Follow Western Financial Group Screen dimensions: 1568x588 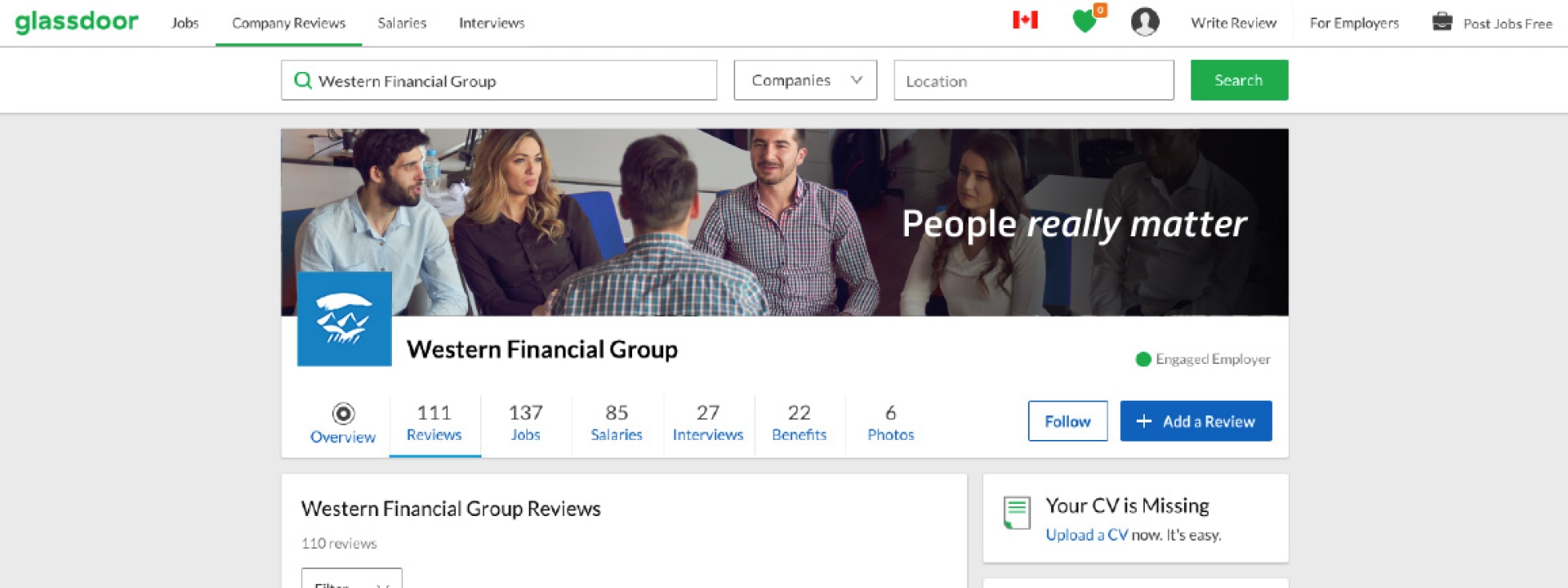tap(1068, 421)
